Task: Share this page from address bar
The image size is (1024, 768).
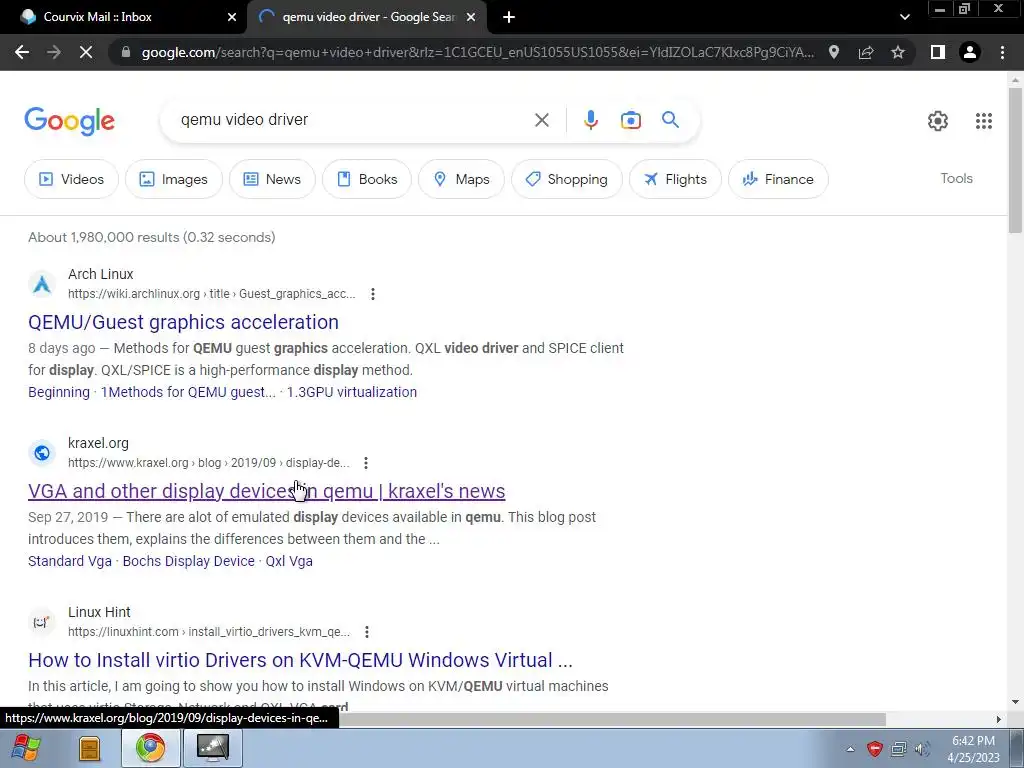Action: click(x=866, y=52)
